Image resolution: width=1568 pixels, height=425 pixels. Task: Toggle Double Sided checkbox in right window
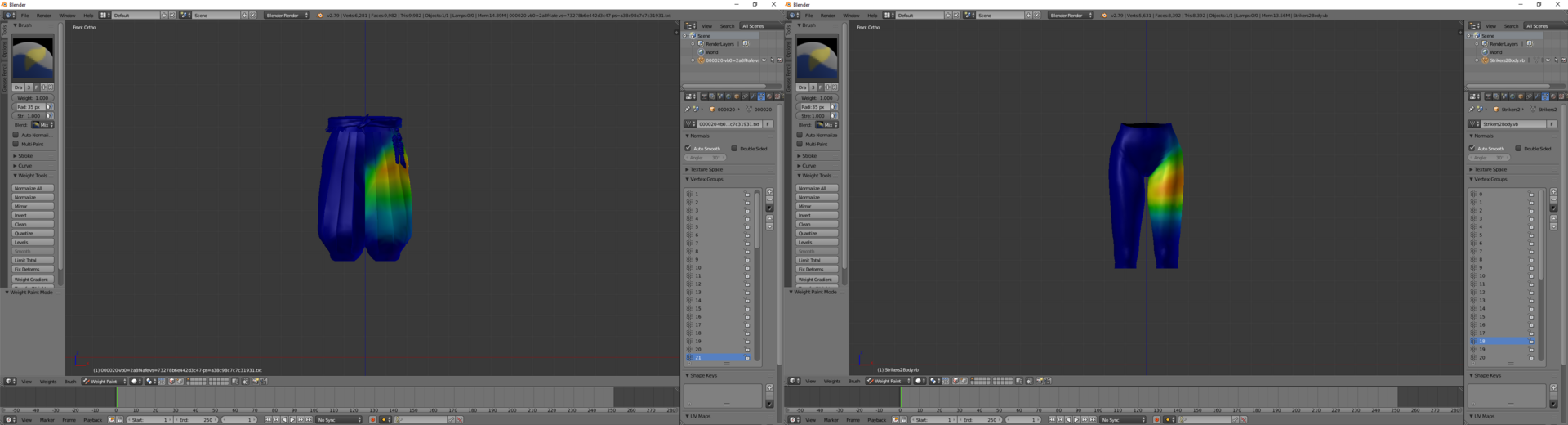[1518, 148]
